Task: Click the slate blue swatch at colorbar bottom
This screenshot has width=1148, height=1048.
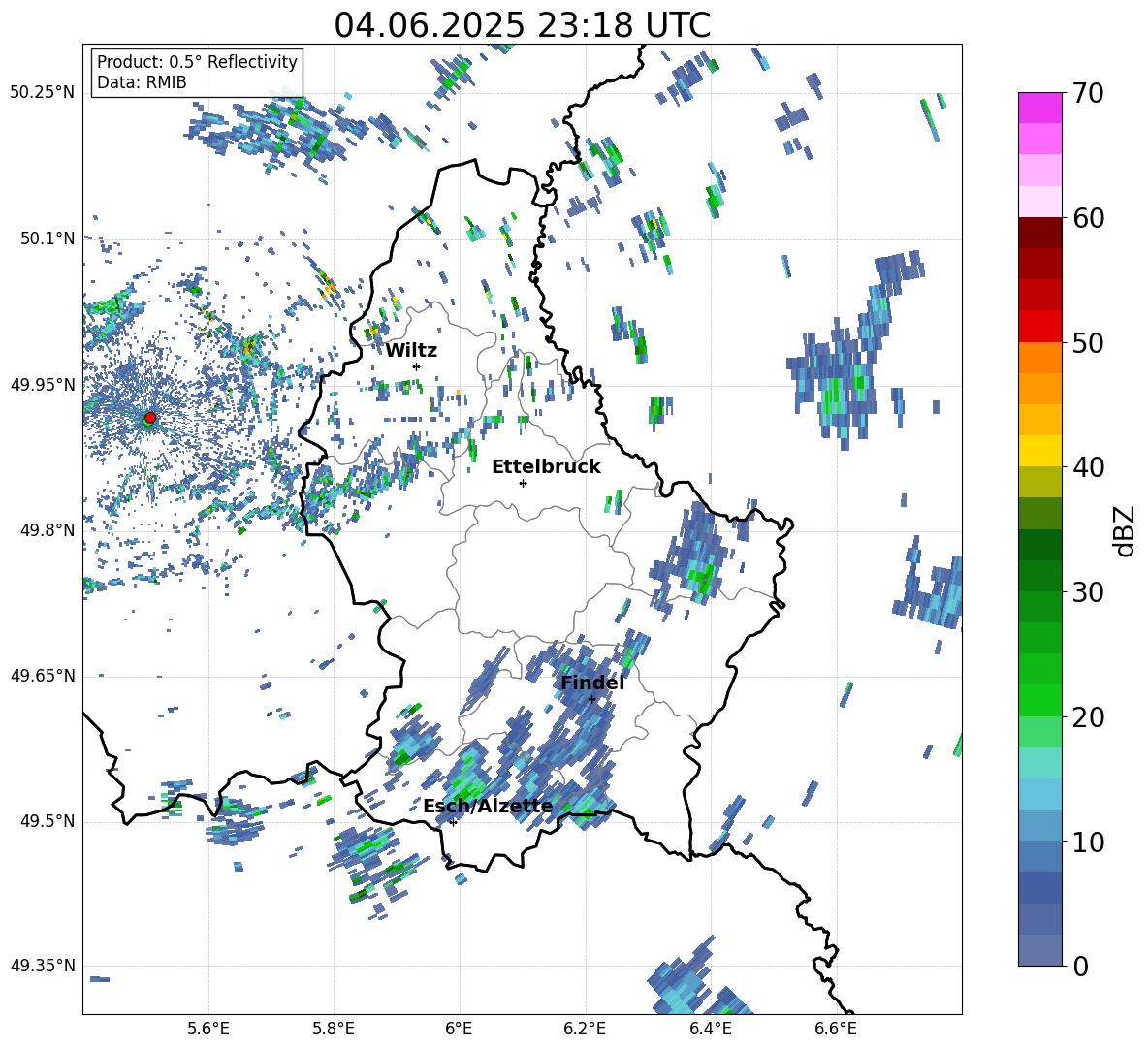Action: (1039, 951)
